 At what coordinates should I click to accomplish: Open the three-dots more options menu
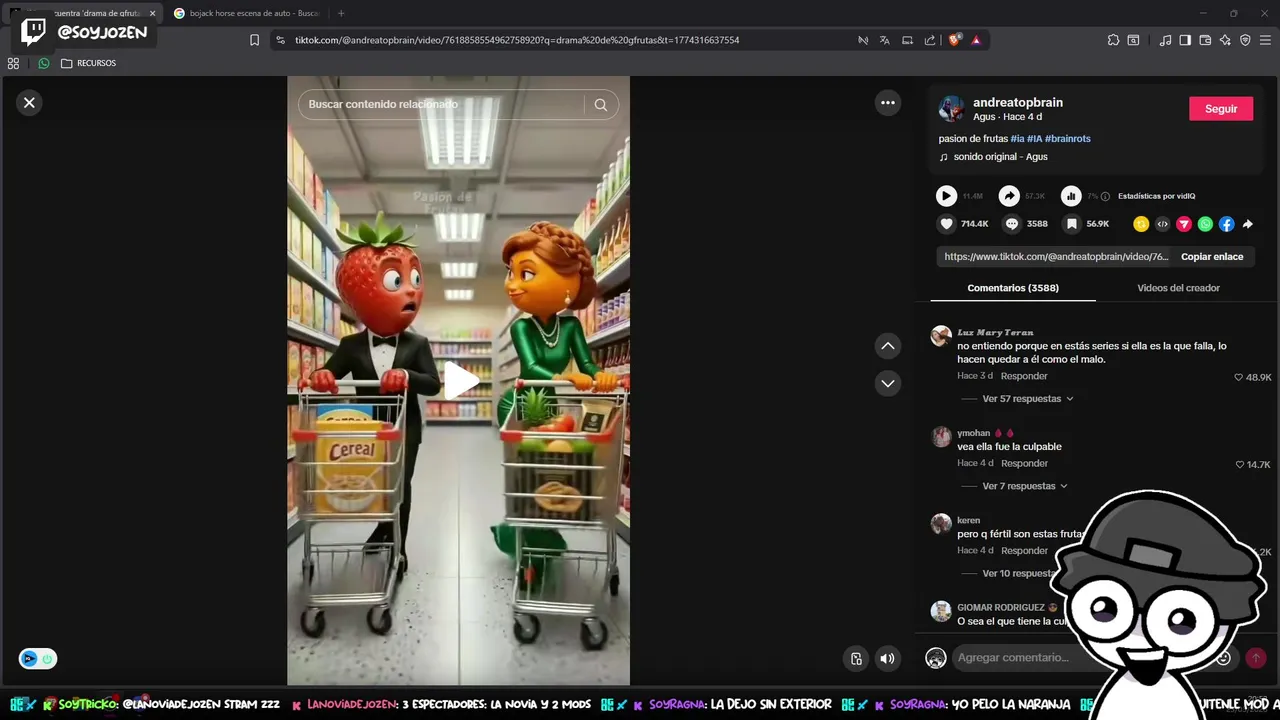point(887,102)
